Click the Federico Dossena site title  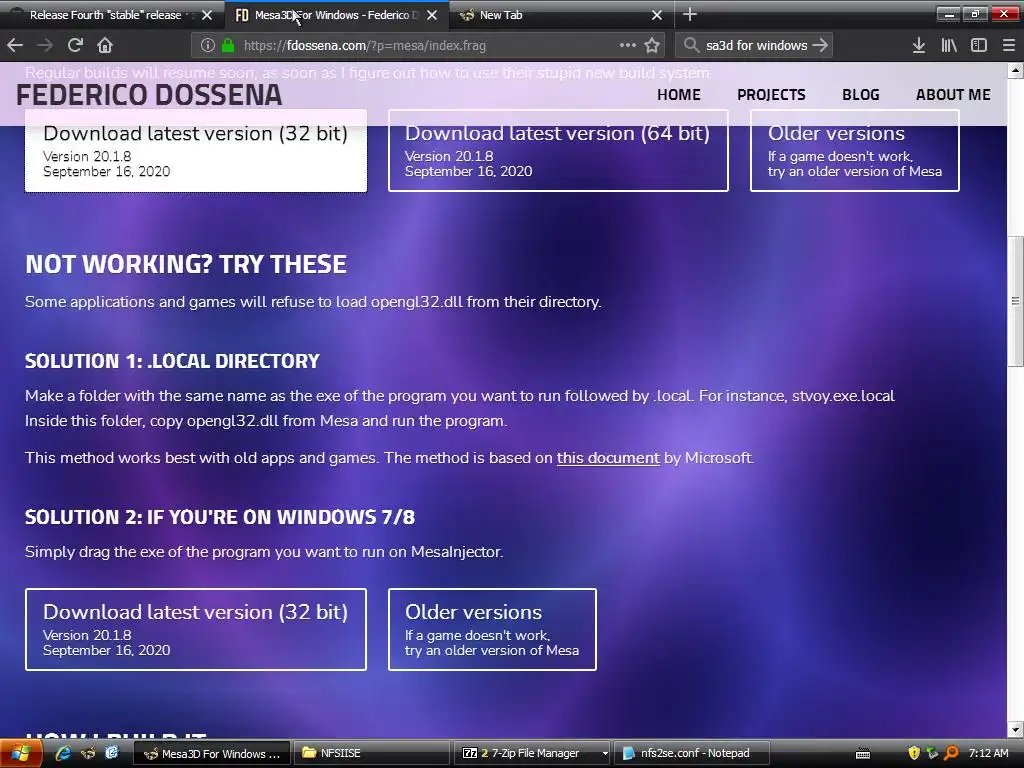pos(149,95)
